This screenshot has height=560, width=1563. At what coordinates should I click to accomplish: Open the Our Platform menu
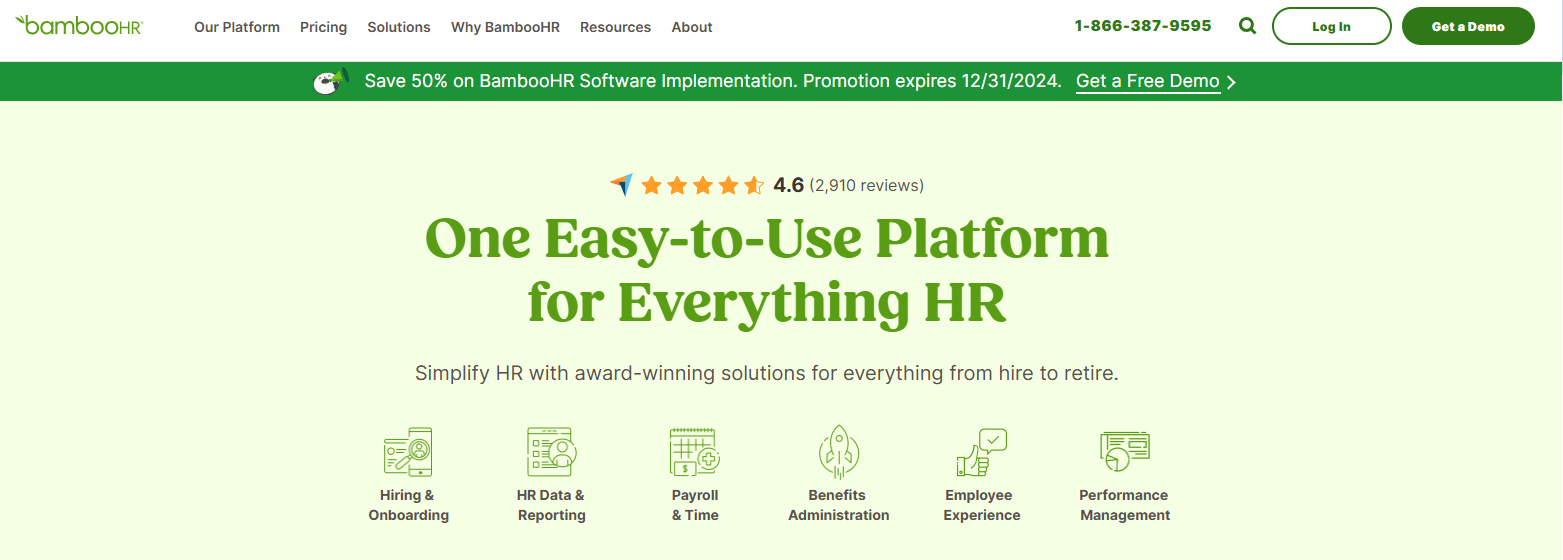[237, 27]
